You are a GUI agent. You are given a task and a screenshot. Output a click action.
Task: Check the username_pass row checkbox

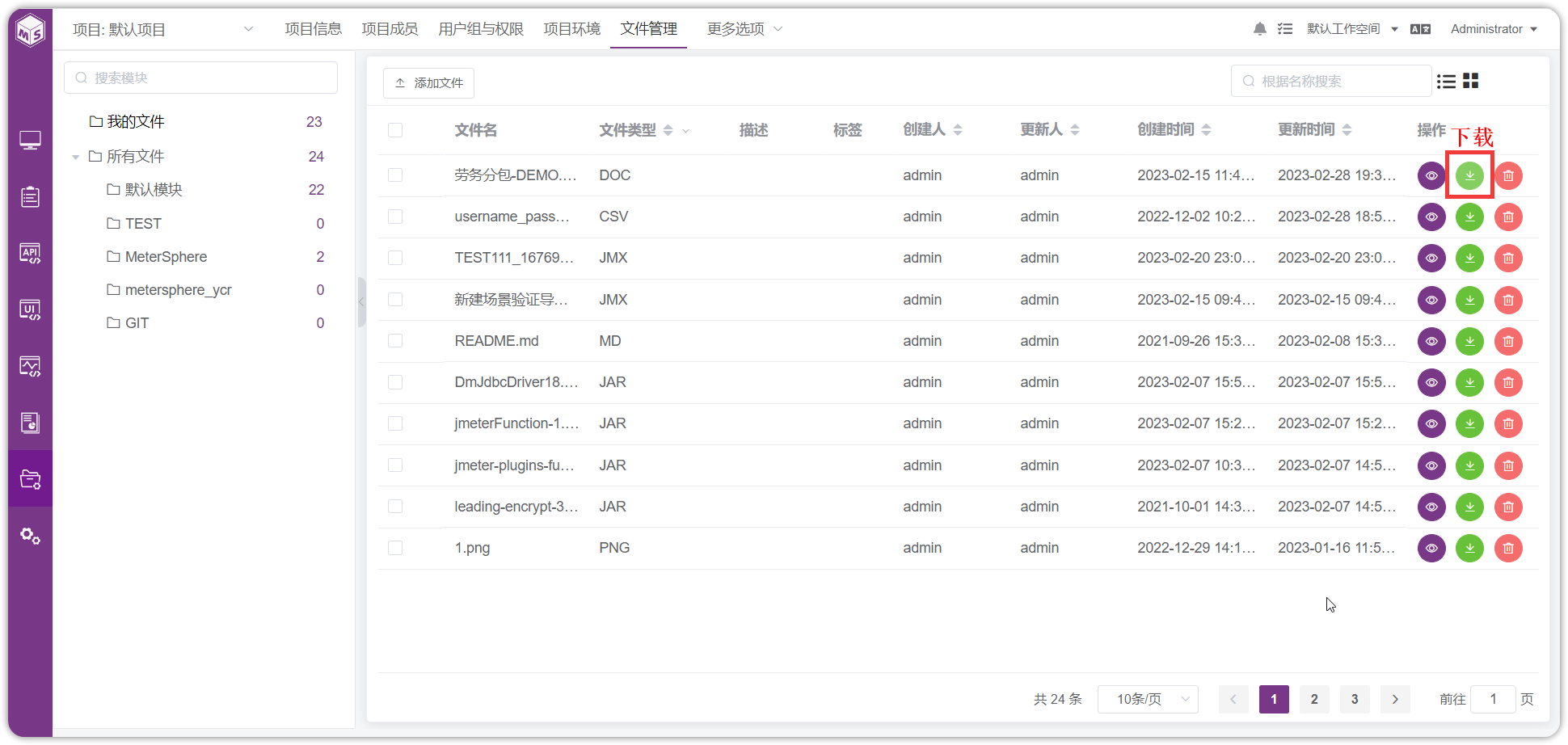click(395, 217)
